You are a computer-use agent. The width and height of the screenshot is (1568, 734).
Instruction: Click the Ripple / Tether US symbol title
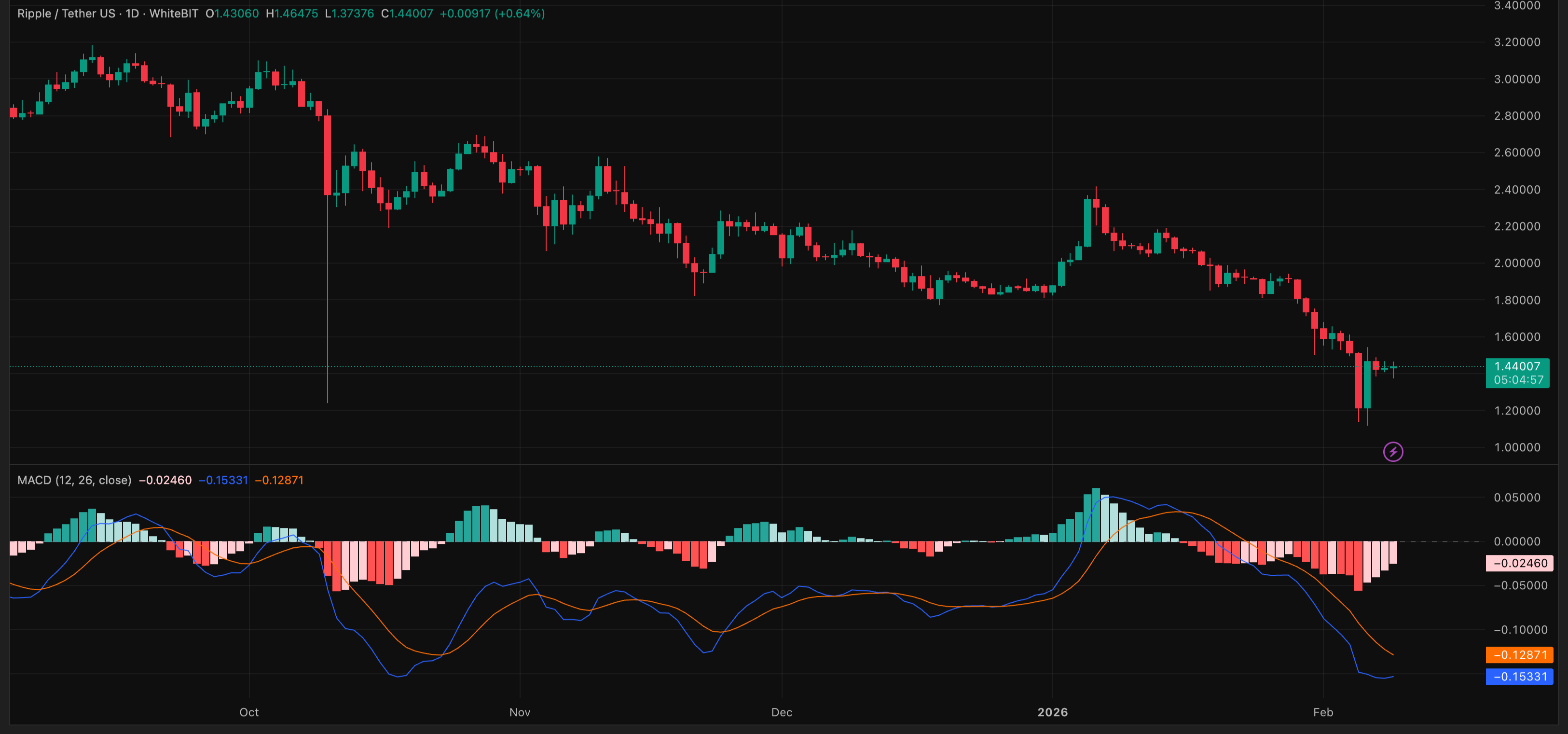[x=67, y=14]
